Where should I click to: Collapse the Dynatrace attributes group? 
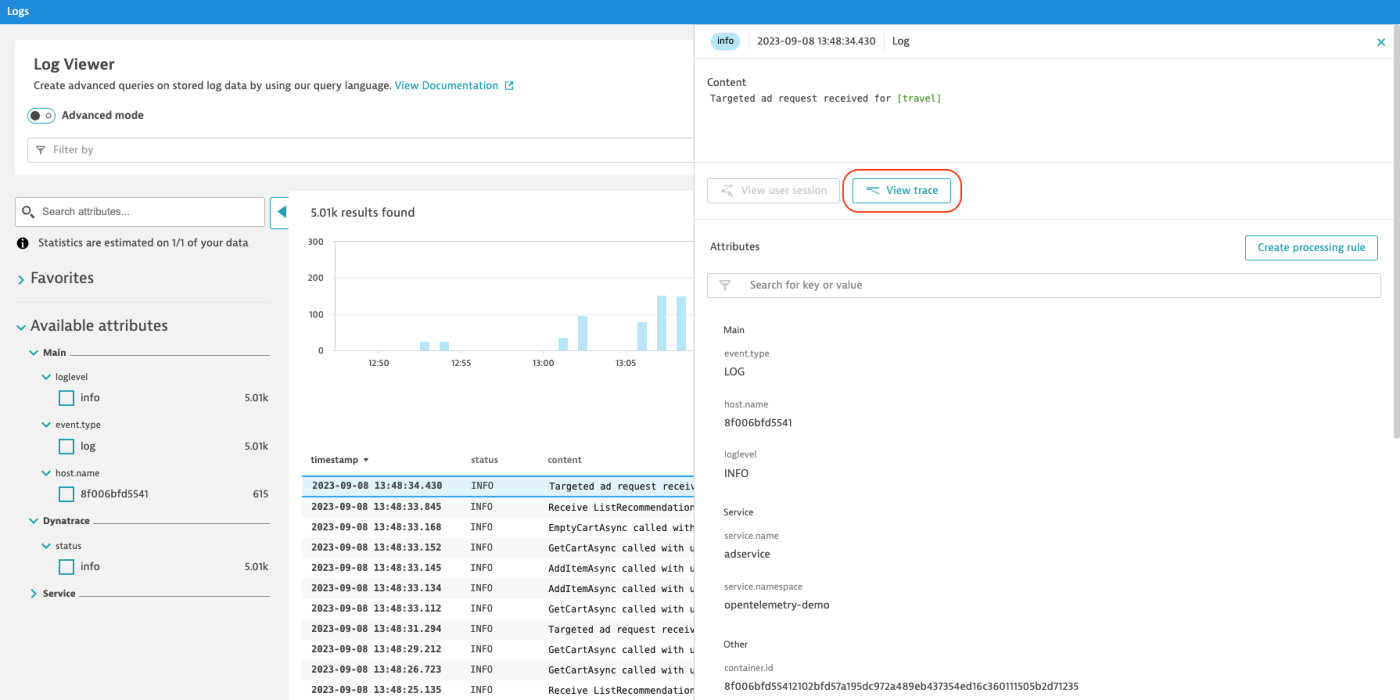[33, 520]
